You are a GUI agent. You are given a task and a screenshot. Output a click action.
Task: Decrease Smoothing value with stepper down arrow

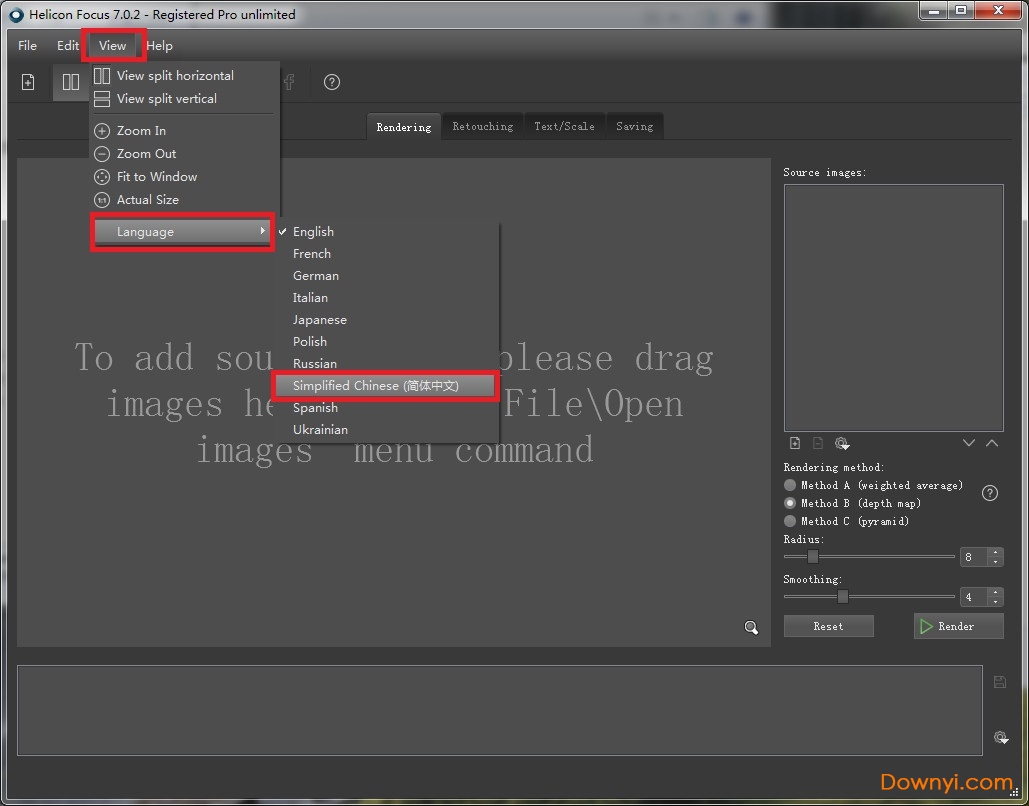click(x=995, y=602)
